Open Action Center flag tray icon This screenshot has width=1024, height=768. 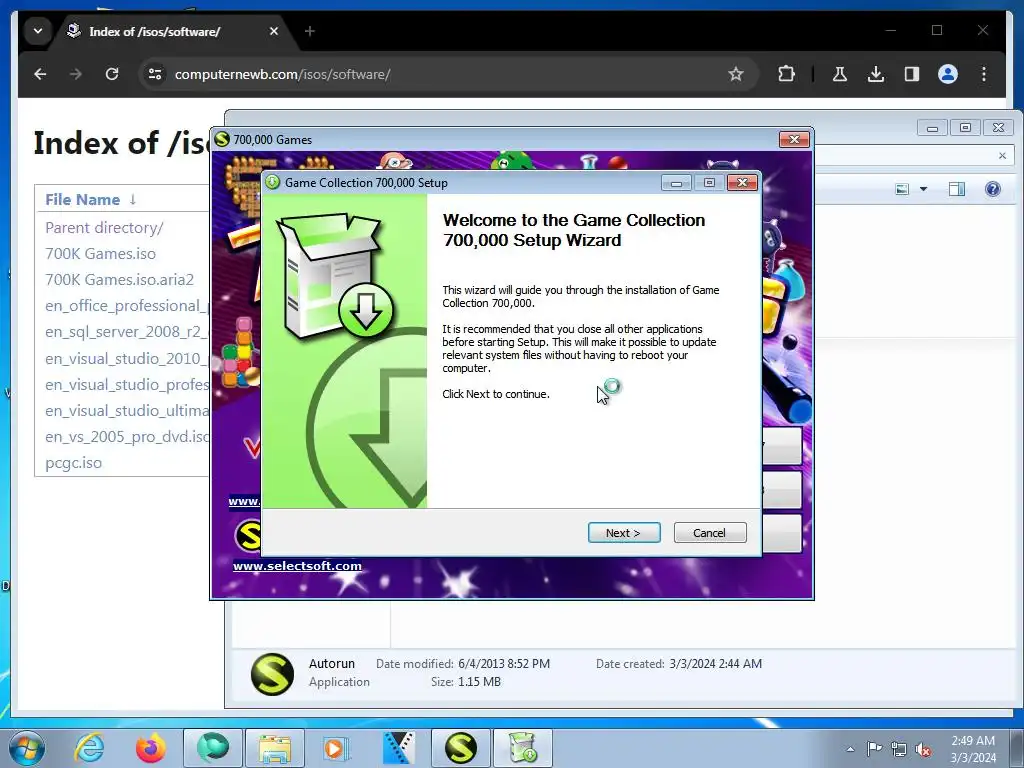(x=874, y=749)
